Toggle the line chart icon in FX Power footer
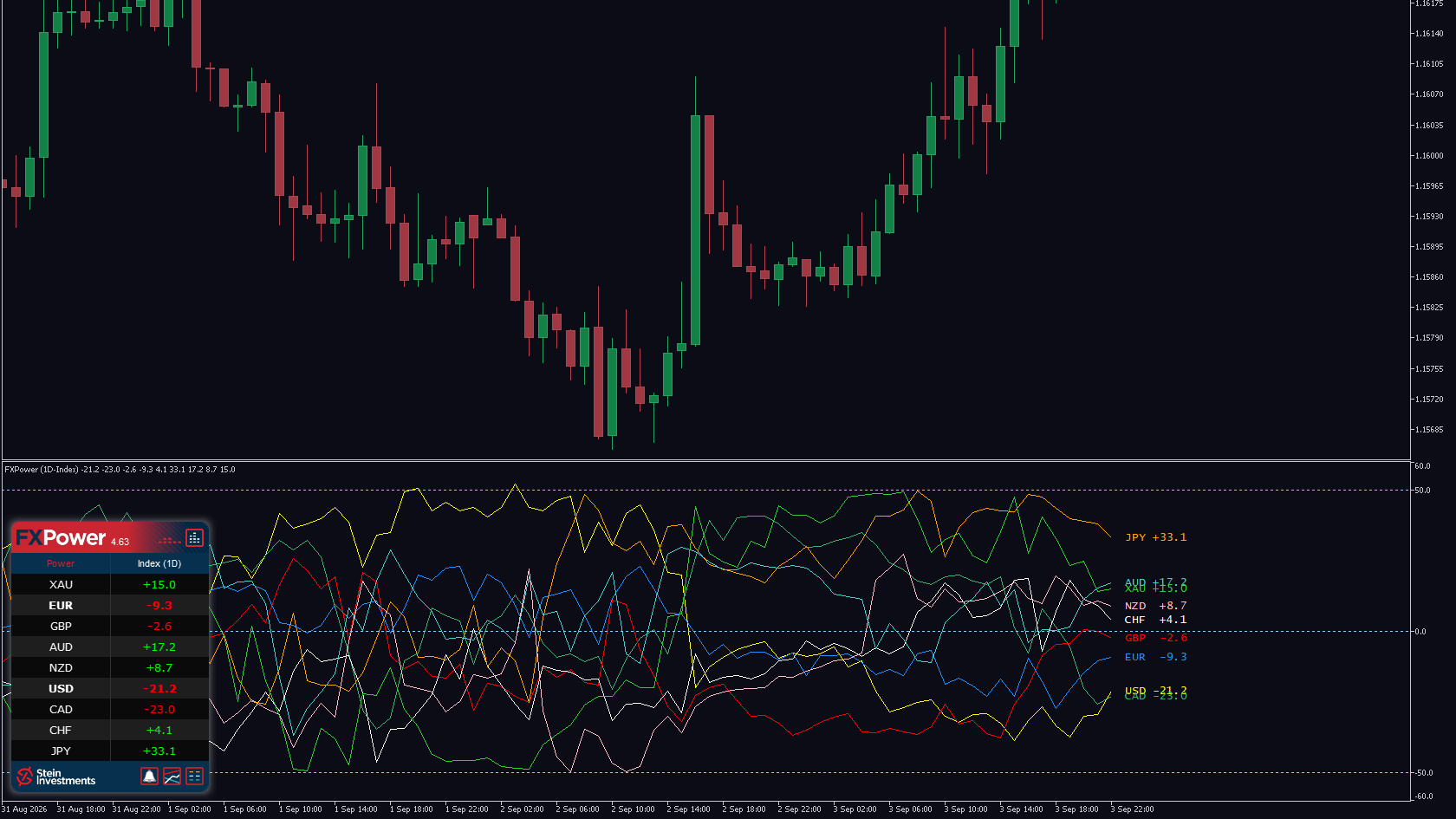This screenshot has width=1456, height=819. tap(172, 776)
